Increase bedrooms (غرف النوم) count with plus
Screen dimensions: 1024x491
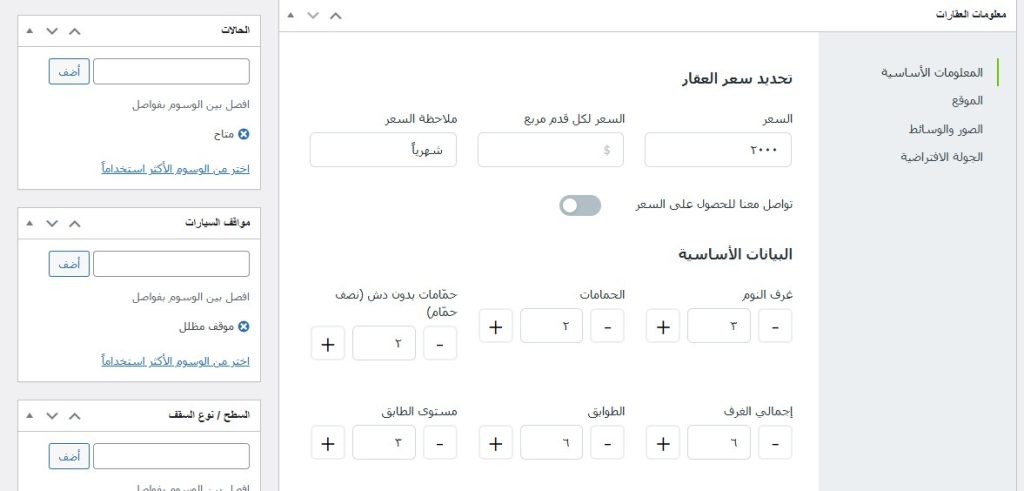tap(663, 326)
